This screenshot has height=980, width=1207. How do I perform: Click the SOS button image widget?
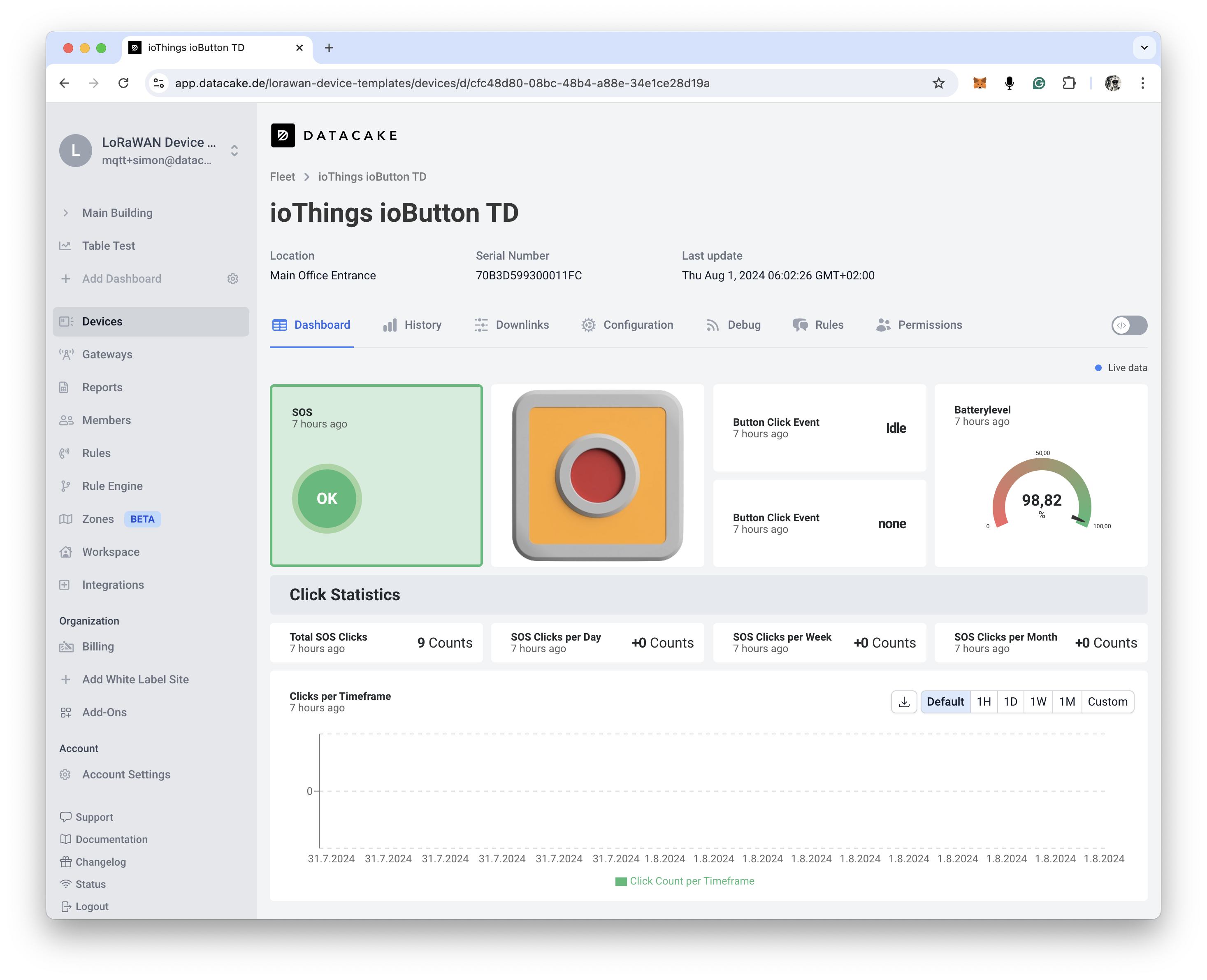click(x=597, y=475)
